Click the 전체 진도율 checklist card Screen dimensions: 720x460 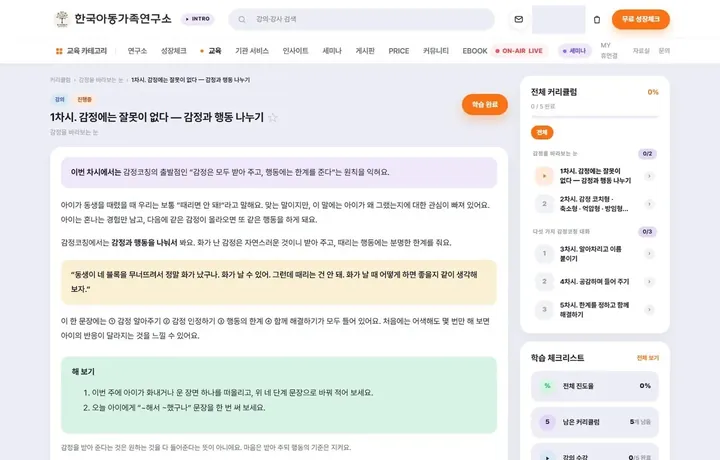(x=595, y=386)
